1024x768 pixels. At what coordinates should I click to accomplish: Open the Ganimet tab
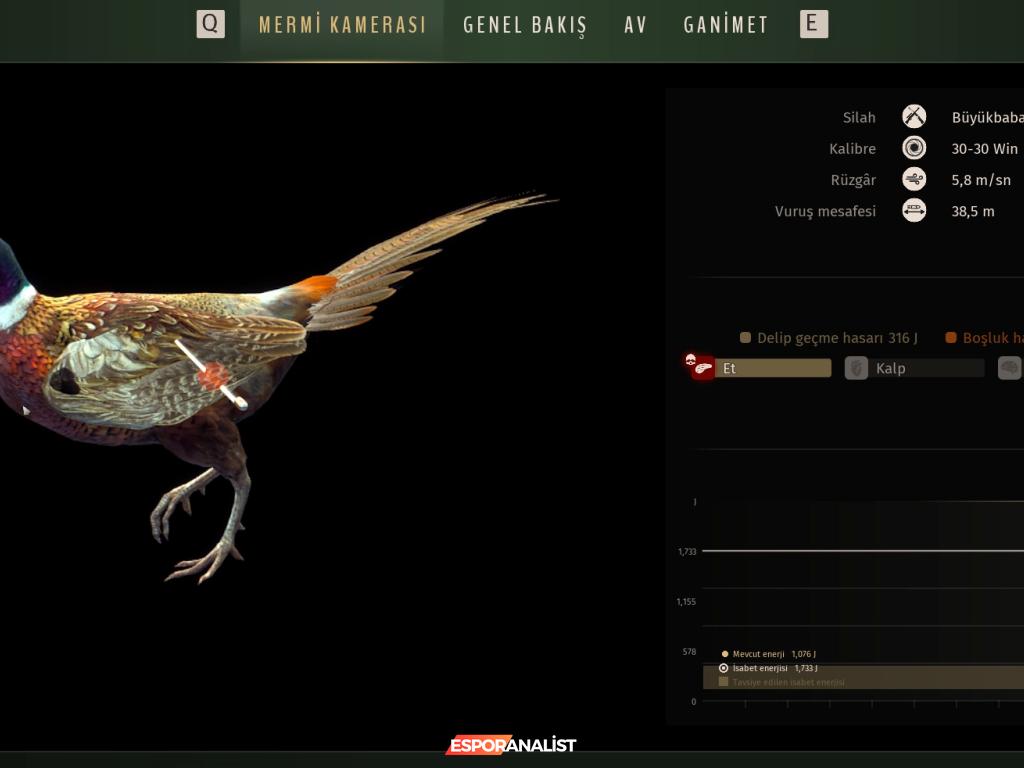pos(725,25)
